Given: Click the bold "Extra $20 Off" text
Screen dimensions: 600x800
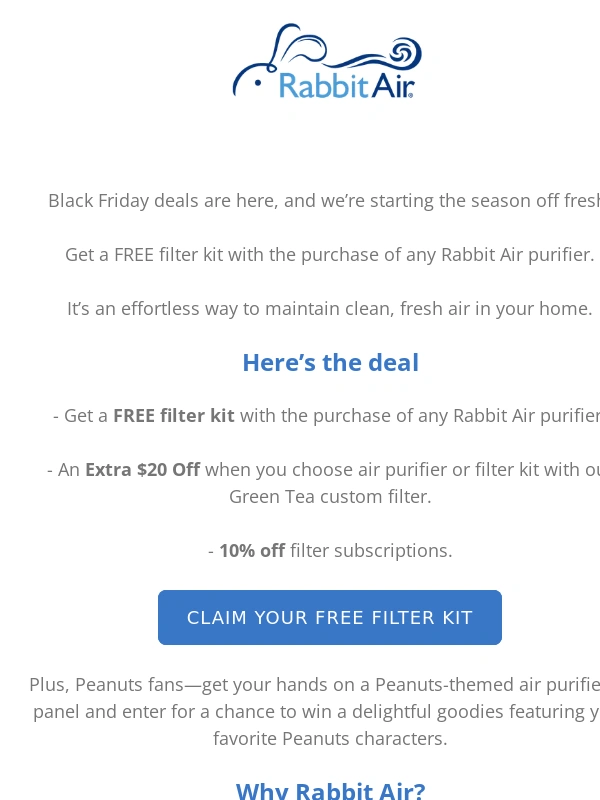Looking at the screenshot, I should pos(142,470).
